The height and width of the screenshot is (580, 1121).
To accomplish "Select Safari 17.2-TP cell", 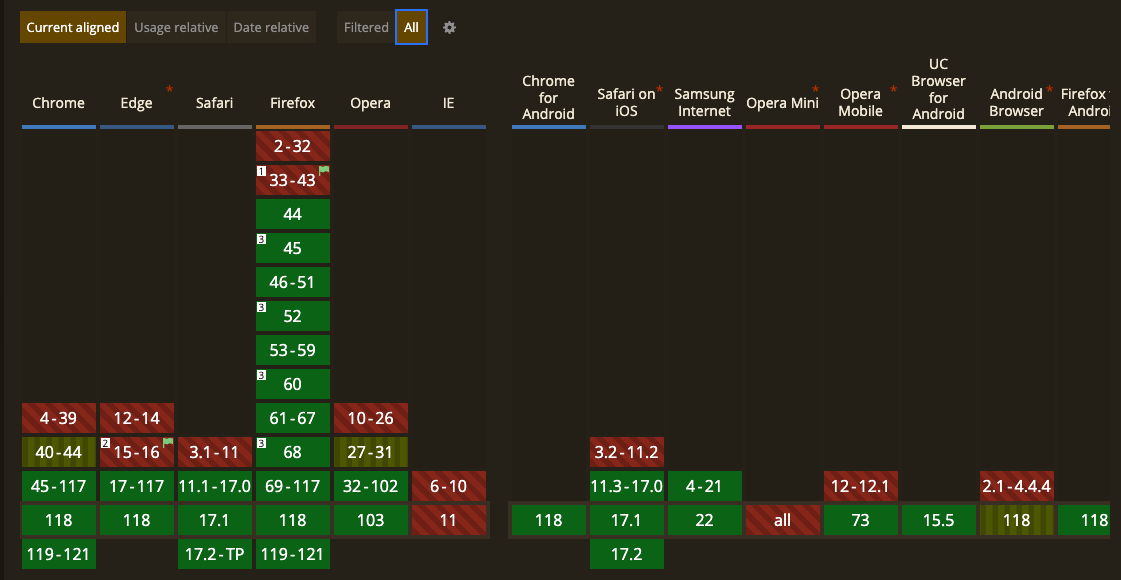I will click(214, 554).
